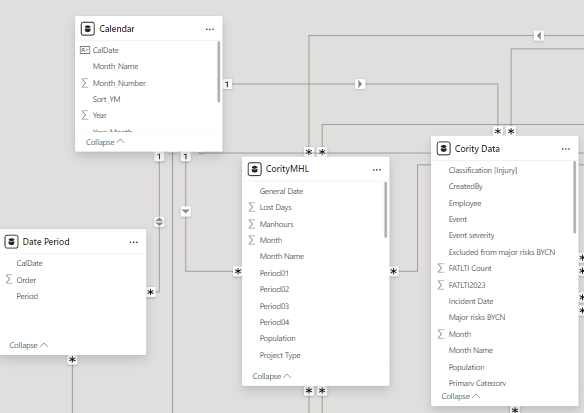Collapse the Date Period table

point(29,345)
